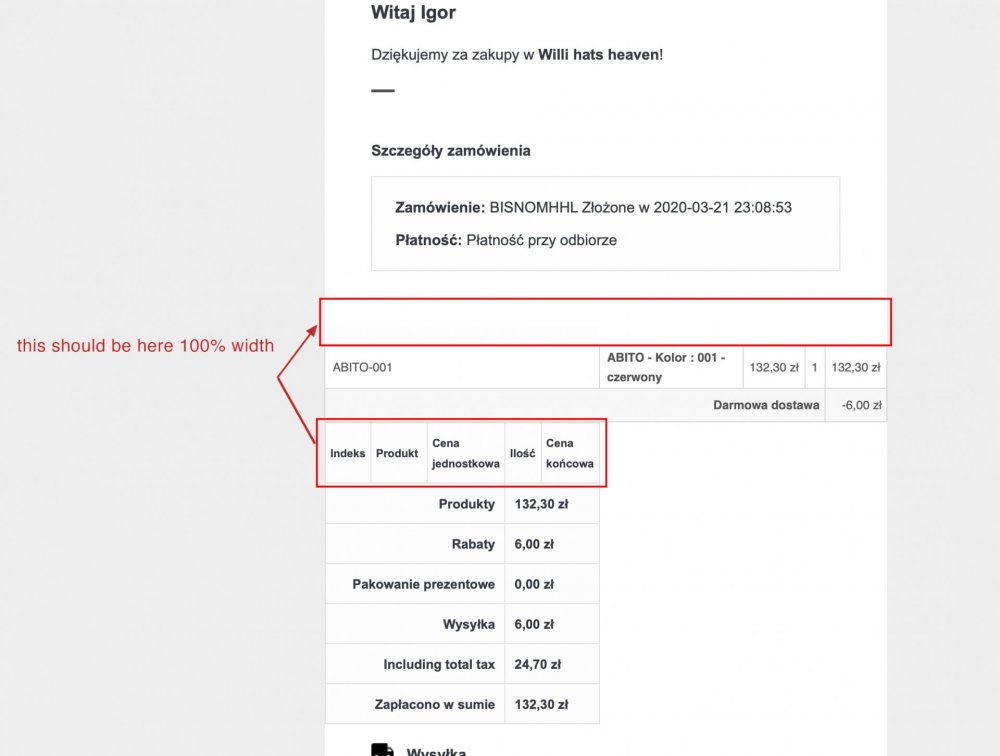Screen dimensions: 1000x756
Task: Click the 'Zapłacono w sumie' label
Action: (434, 705)
